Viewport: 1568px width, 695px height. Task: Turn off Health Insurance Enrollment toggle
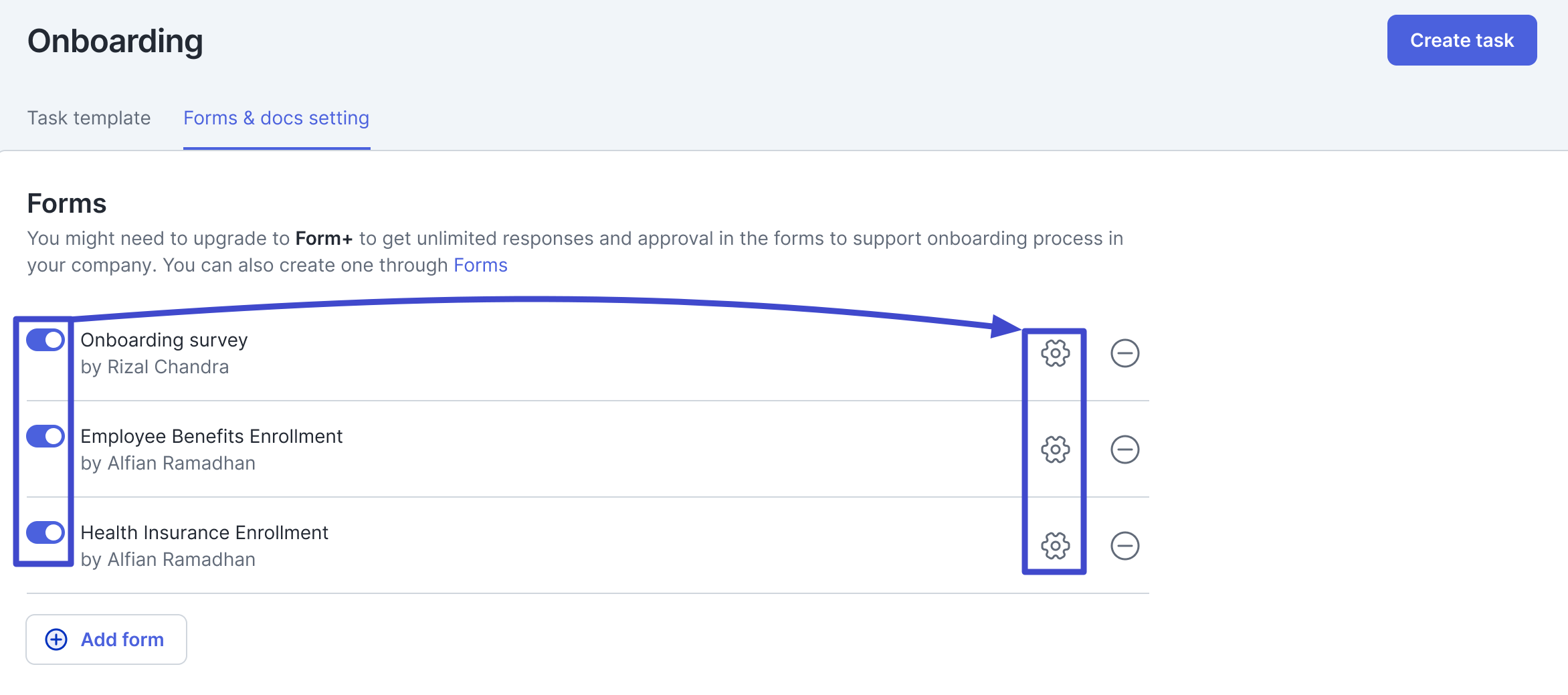click(x=45, y=532)
